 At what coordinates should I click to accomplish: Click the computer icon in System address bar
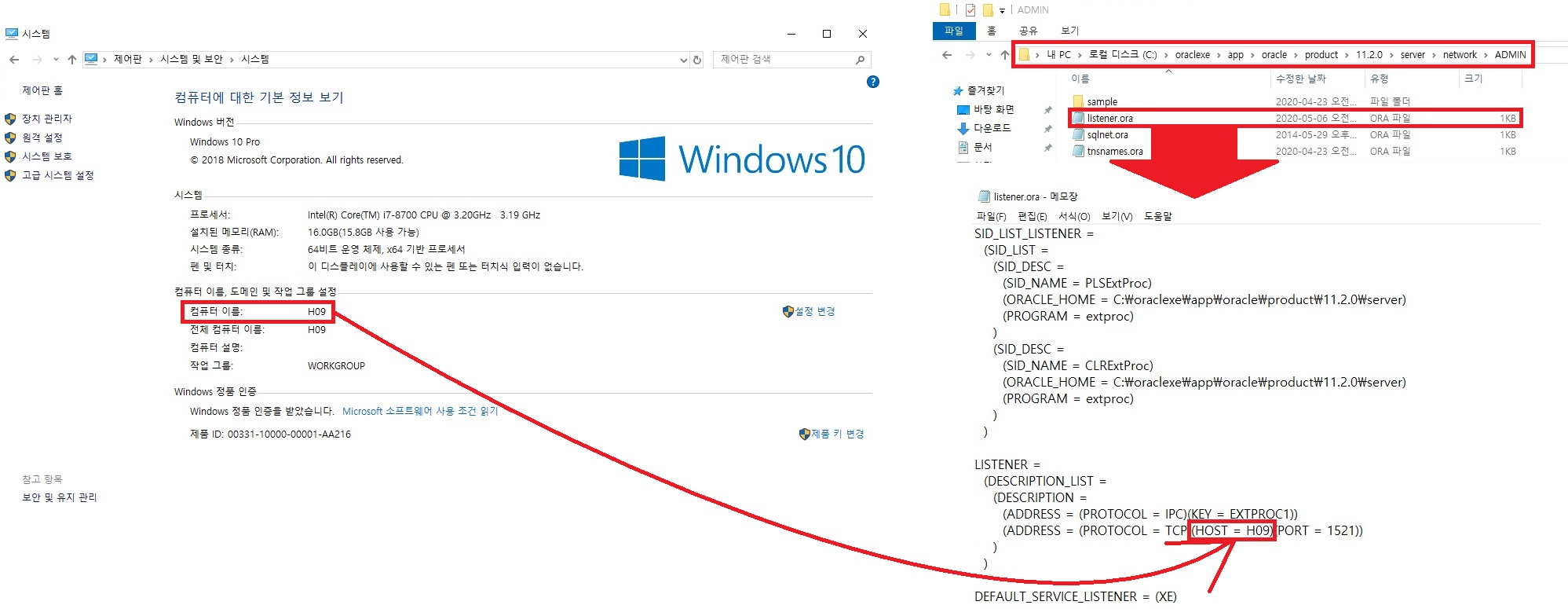tap(91, 59)
